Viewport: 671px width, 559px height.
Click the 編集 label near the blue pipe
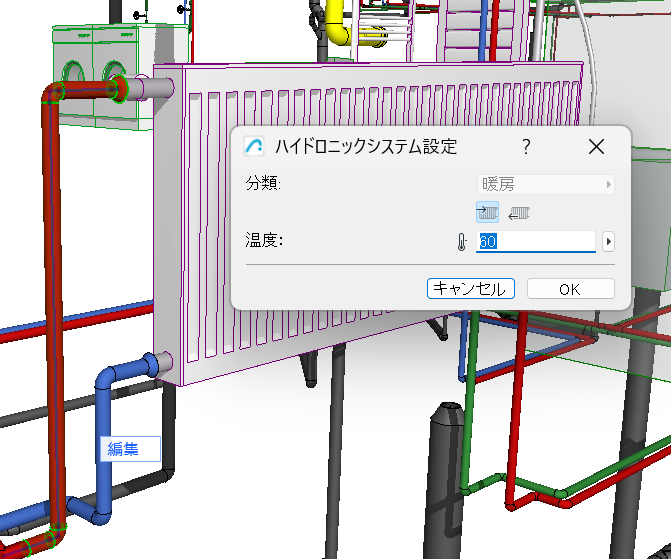tap(131, 449)
